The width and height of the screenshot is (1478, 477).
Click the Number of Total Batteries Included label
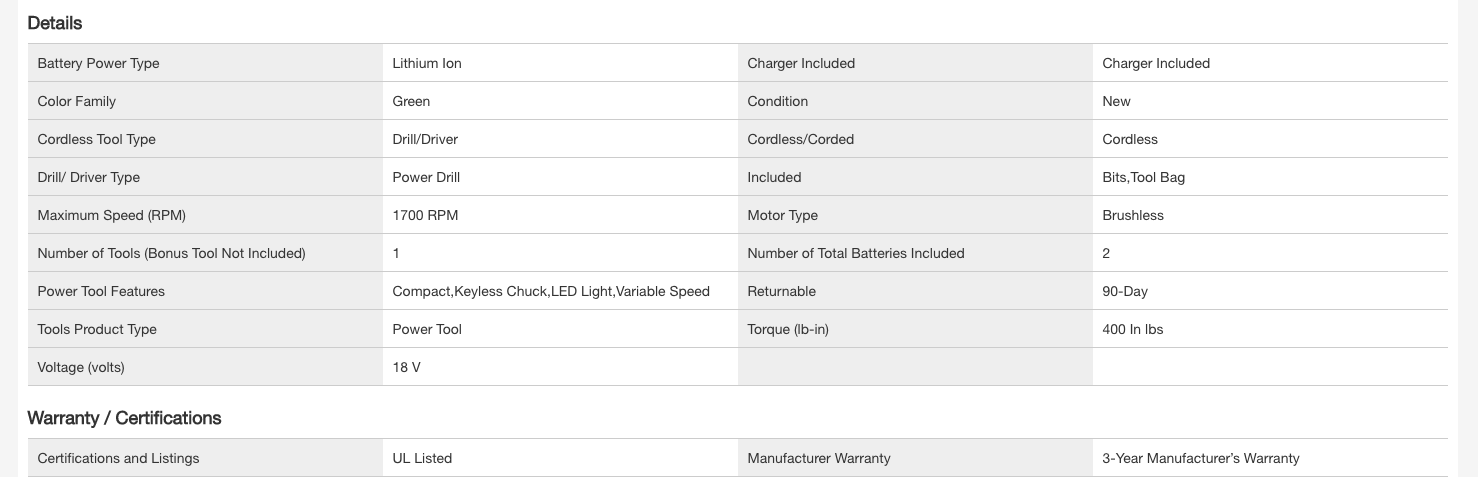coord(855,253)
